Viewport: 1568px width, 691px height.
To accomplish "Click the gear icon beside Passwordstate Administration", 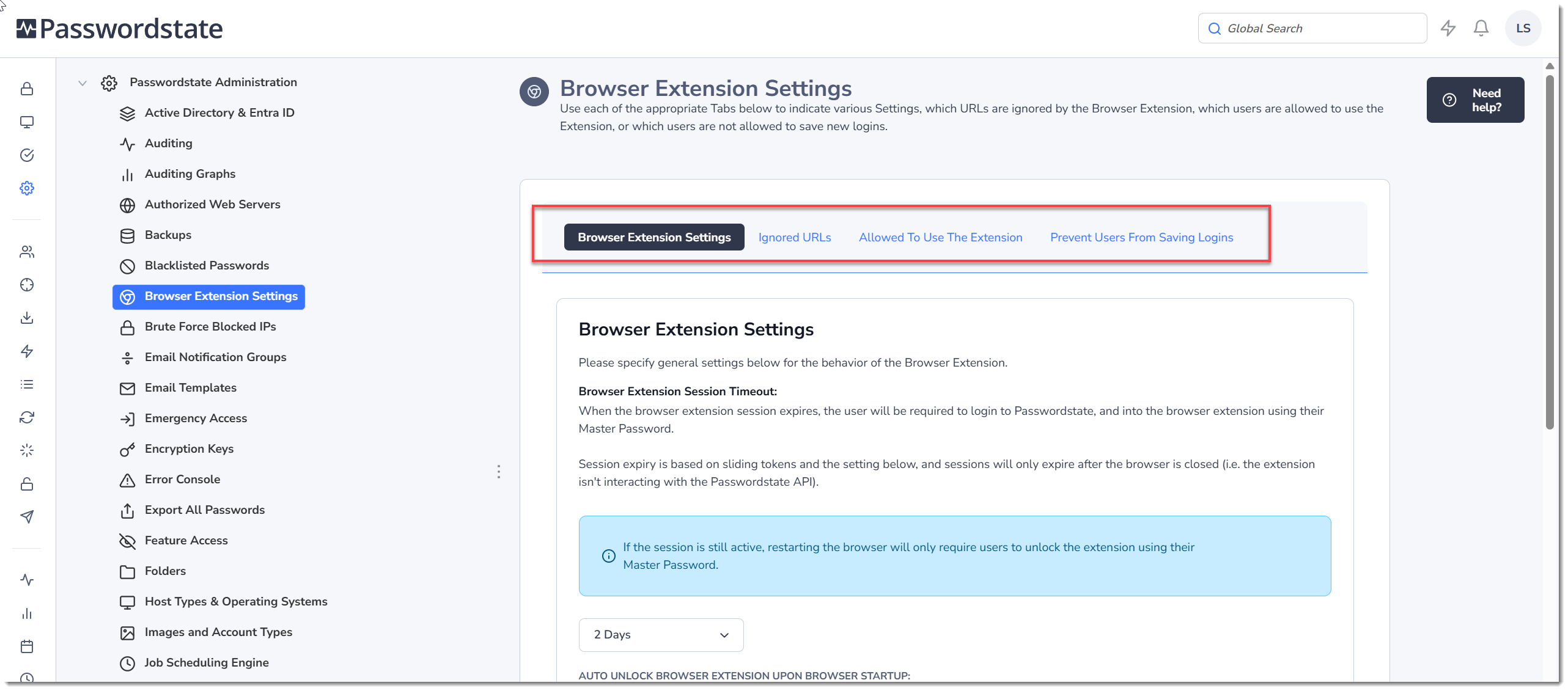I will (x=109, y=83).
